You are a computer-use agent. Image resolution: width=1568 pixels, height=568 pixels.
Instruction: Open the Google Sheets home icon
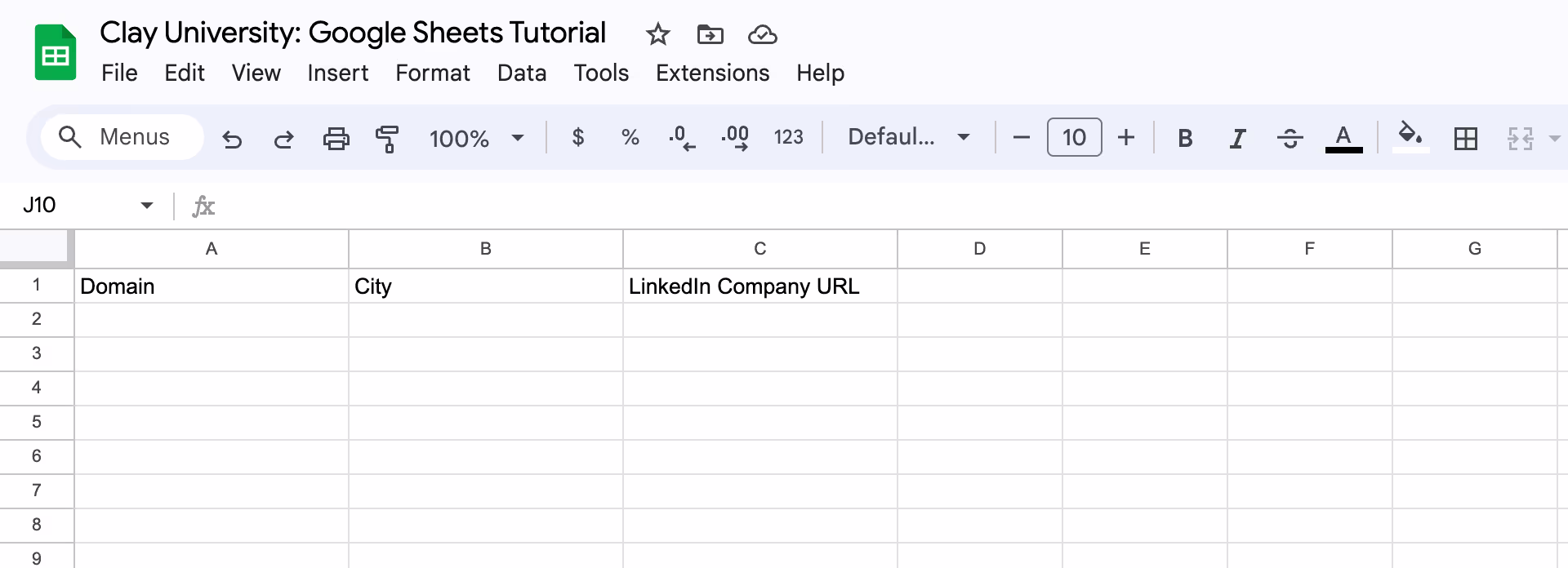56,53
